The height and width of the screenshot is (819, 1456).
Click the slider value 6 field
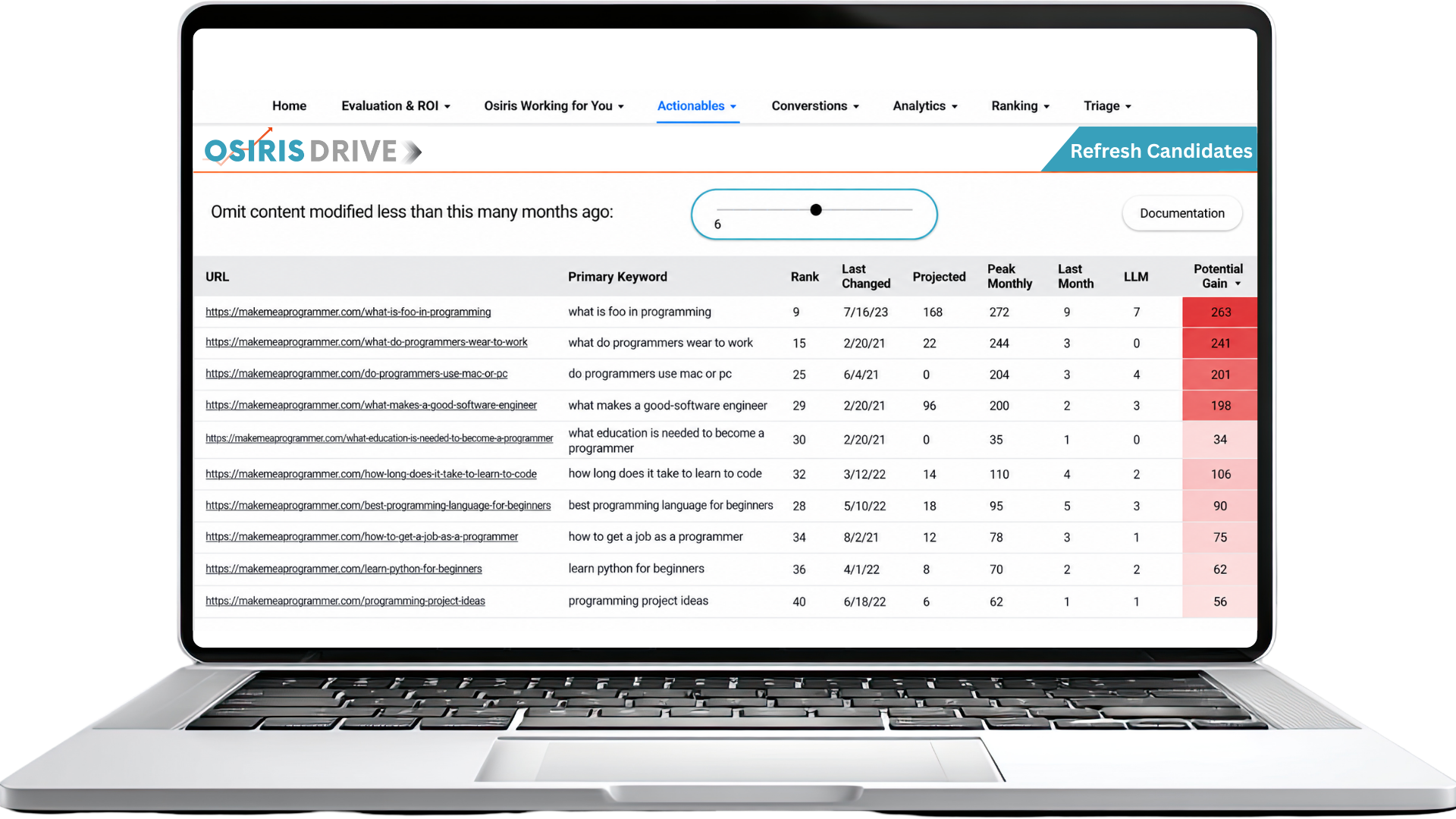click(717, 224)
